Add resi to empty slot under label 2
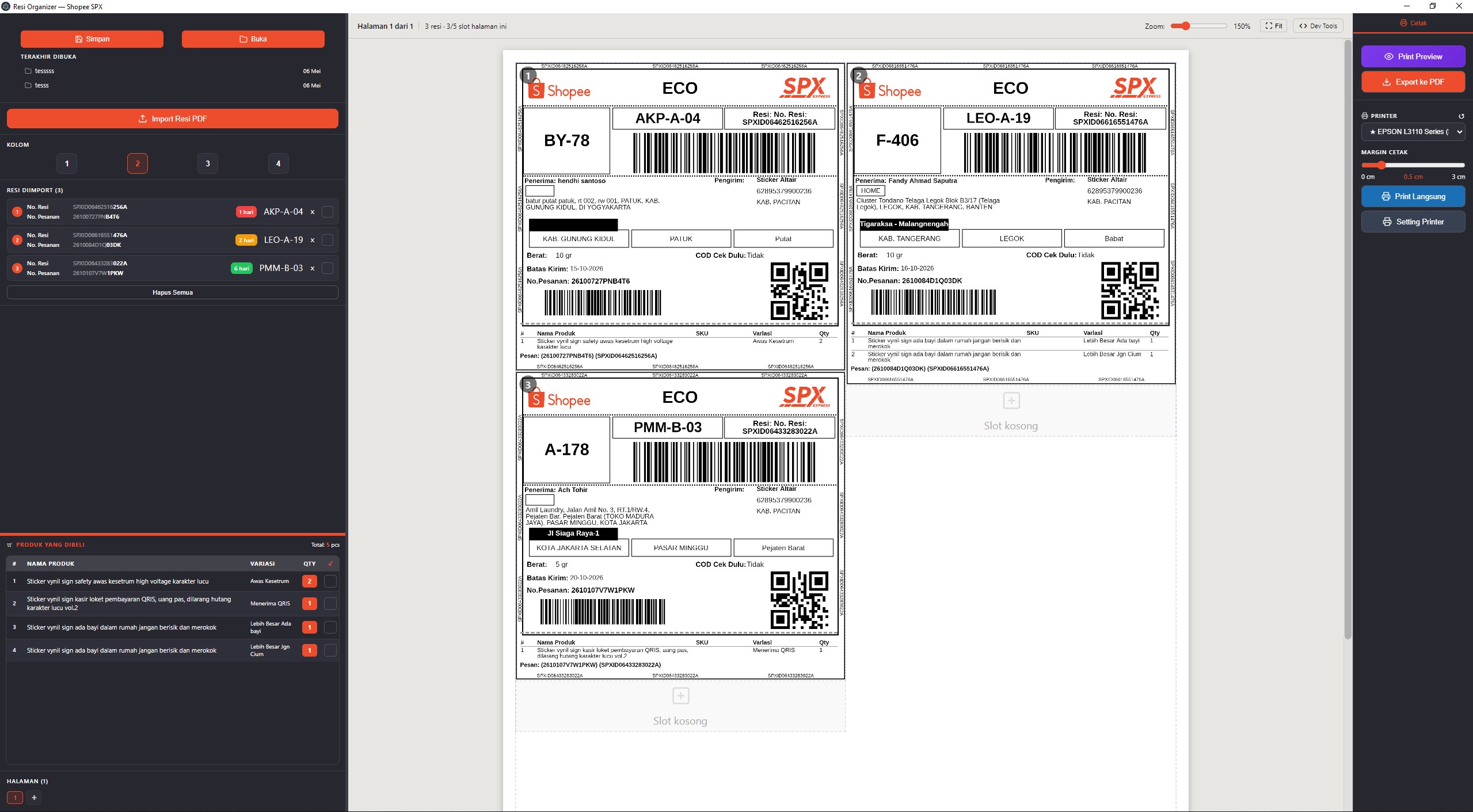This screenshot has height=812, width=1473. point(1011,411)
